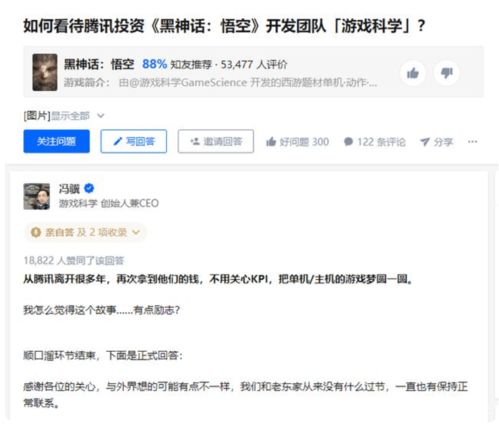Click the 邀请回答 invite button
Viewport: 499px width, 427px height.
(x=216, y=141)
